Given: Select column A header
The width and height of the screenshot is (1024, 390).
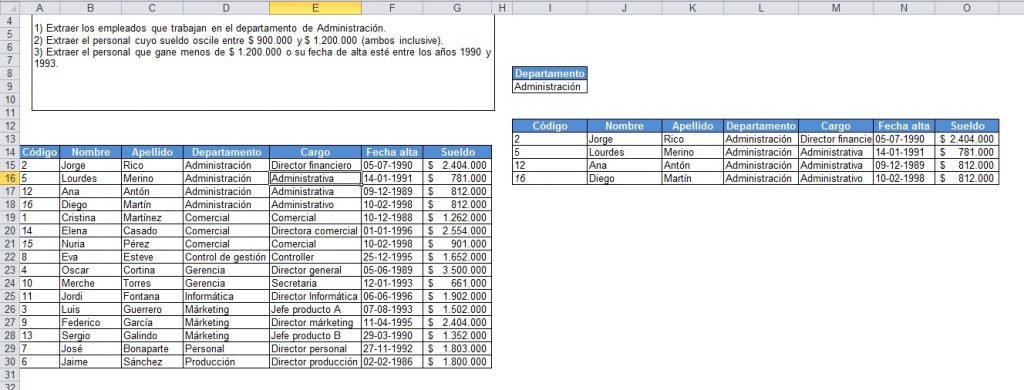Looking at the screenshot, I should (39, 8).
